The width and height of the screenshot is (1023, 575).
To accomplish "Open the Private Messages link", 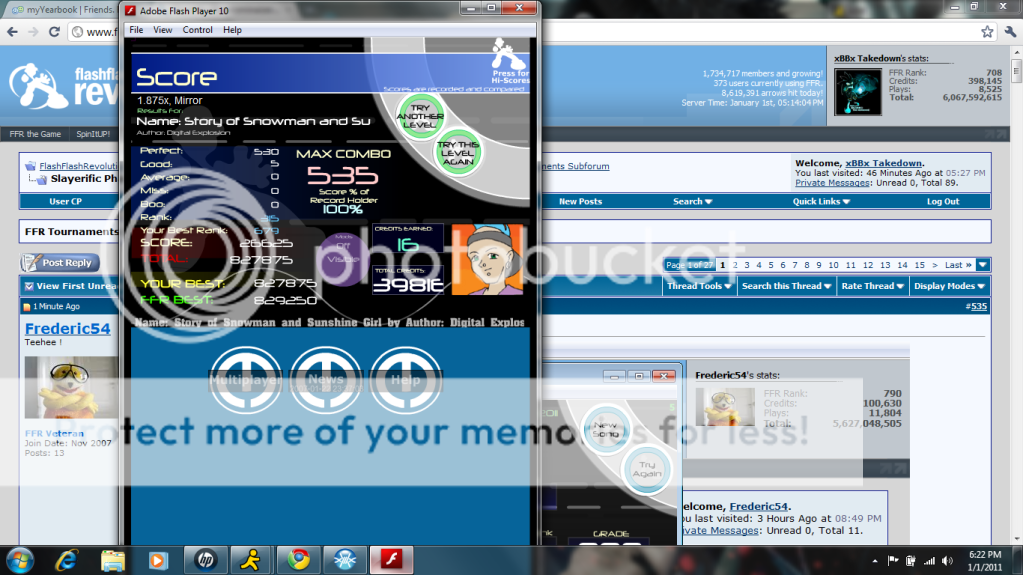I will (834, 183).
